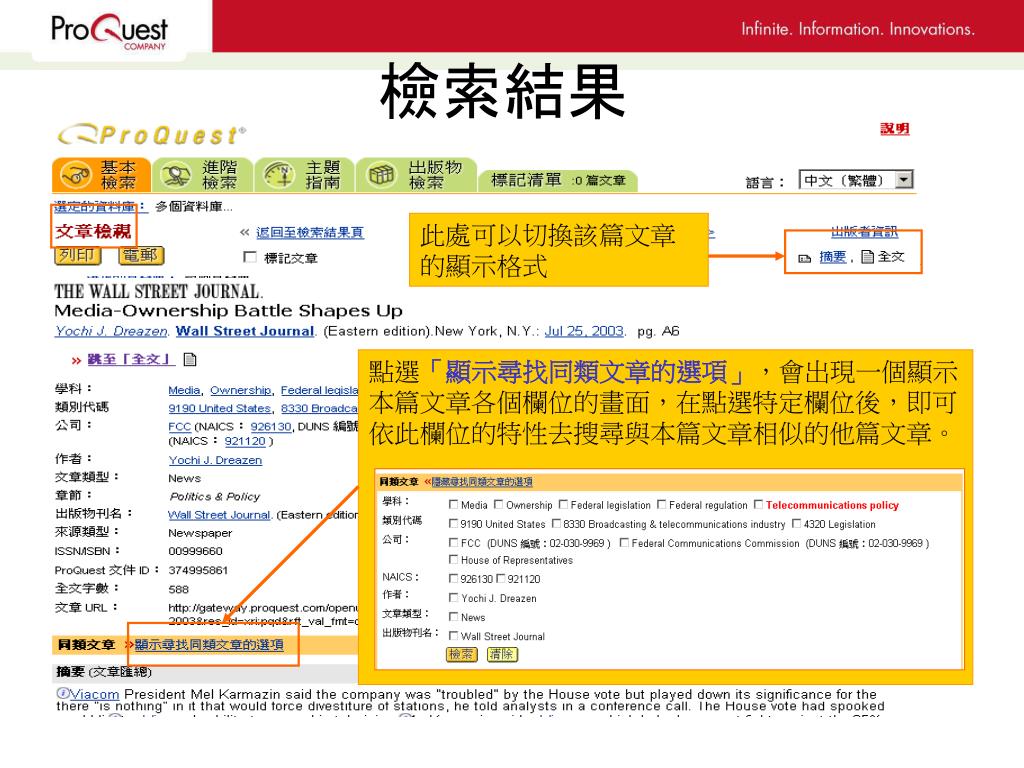Click the 全文 full text document icon
Image resolution: width=1024 pixels, height=768 pixels.
(x=867, y=257)
